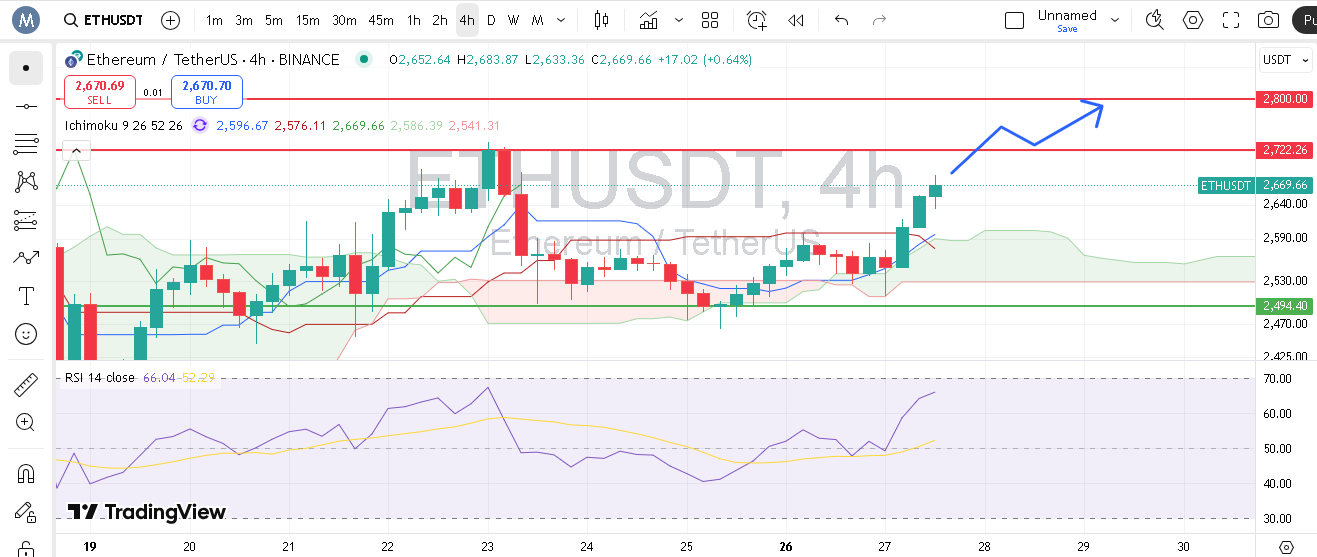Expand the indicator favorites dropdown arrow
Viewport: 1317px width, 557px height.
pos(680,20)
